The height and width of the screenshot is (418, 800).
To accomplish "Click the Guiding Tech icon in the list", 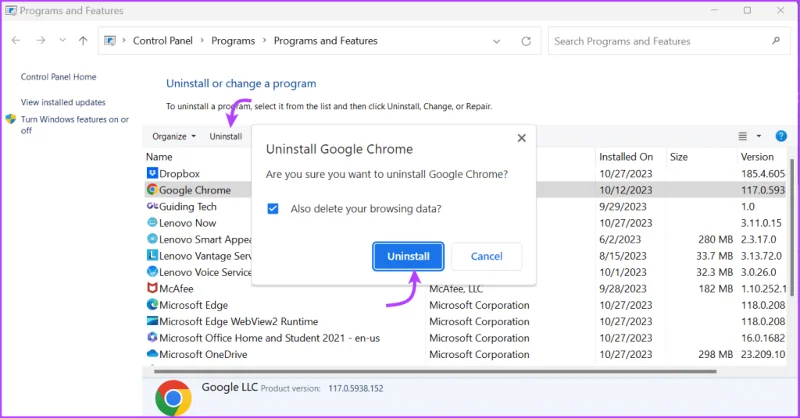I will tap(152, 206).
